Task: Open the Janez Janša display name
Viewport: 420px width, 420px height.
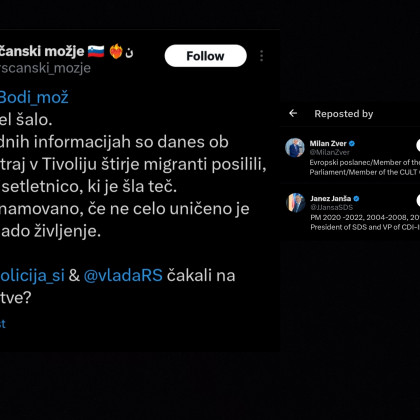Action: point(330,199)
